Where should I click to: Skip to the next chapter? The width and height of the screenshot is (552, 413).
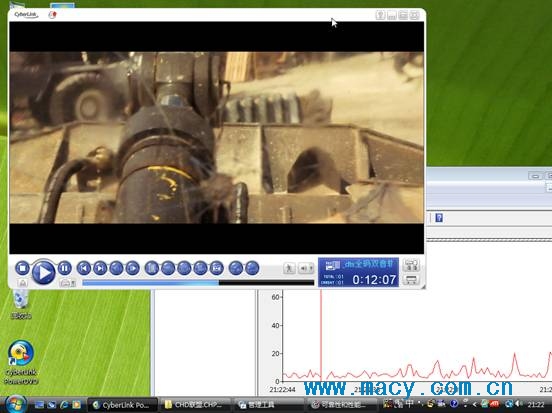click(100, 268)
